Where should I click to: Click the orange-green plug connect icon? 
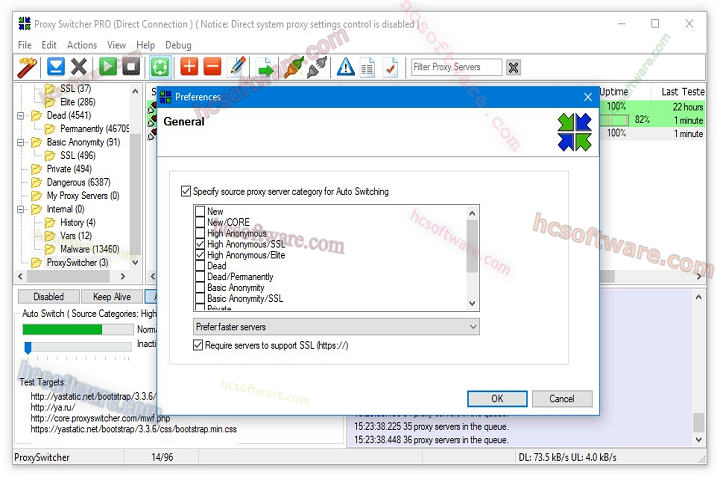[x=293, y=67]
